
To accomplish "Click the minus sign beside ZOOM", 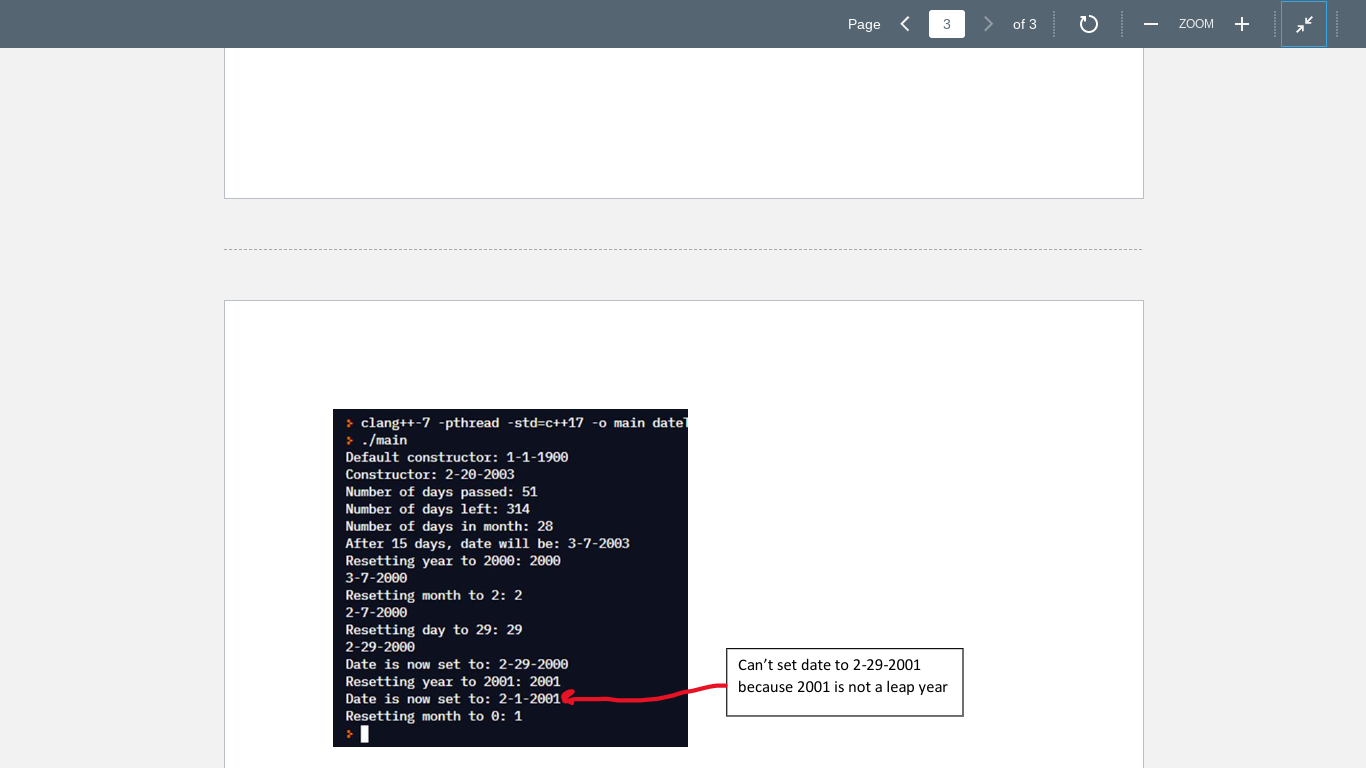I will (x=1150, y=24).
